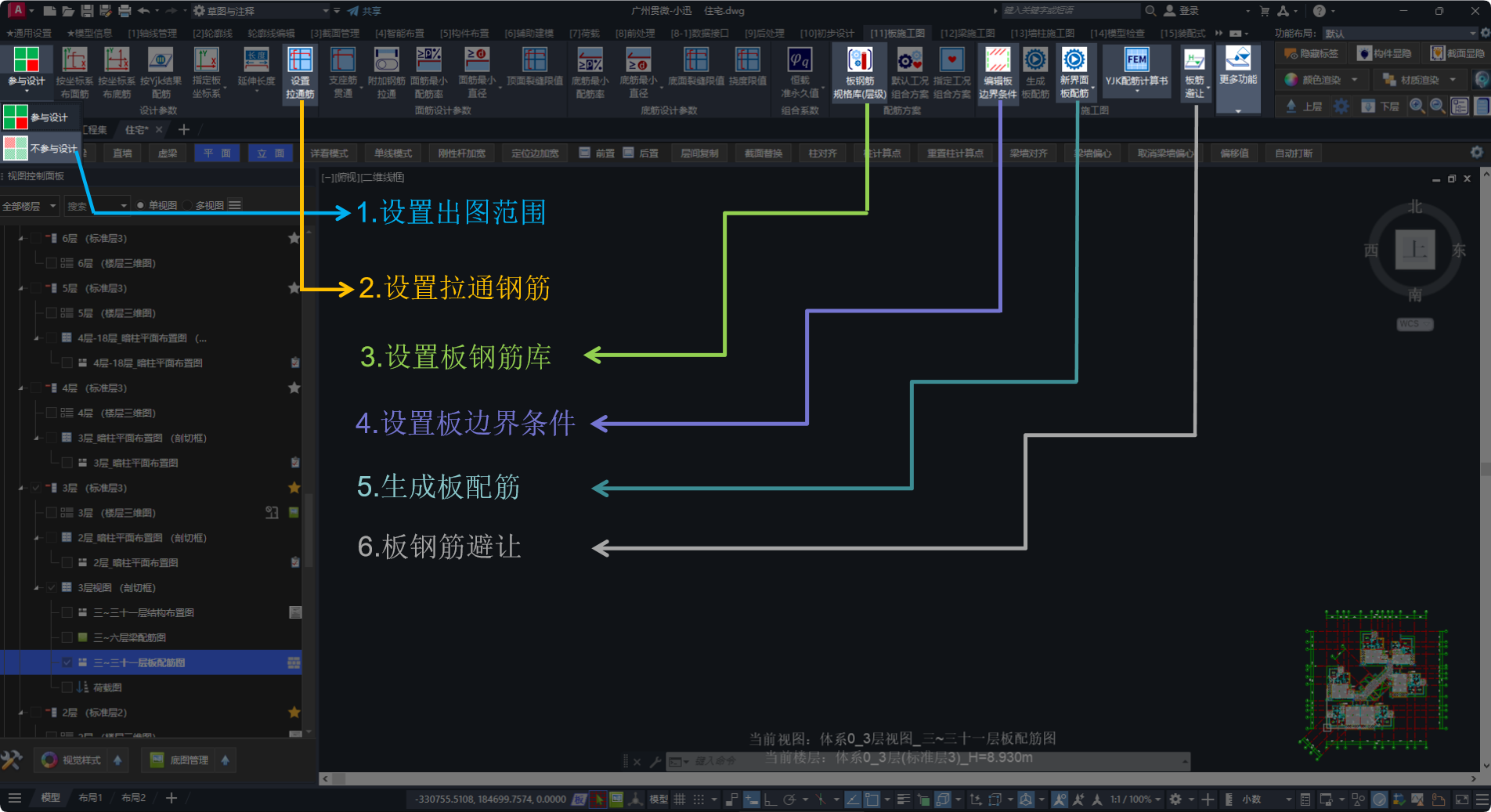Collapse the 3层 (标准层3) tree node

tap(21, 488)
